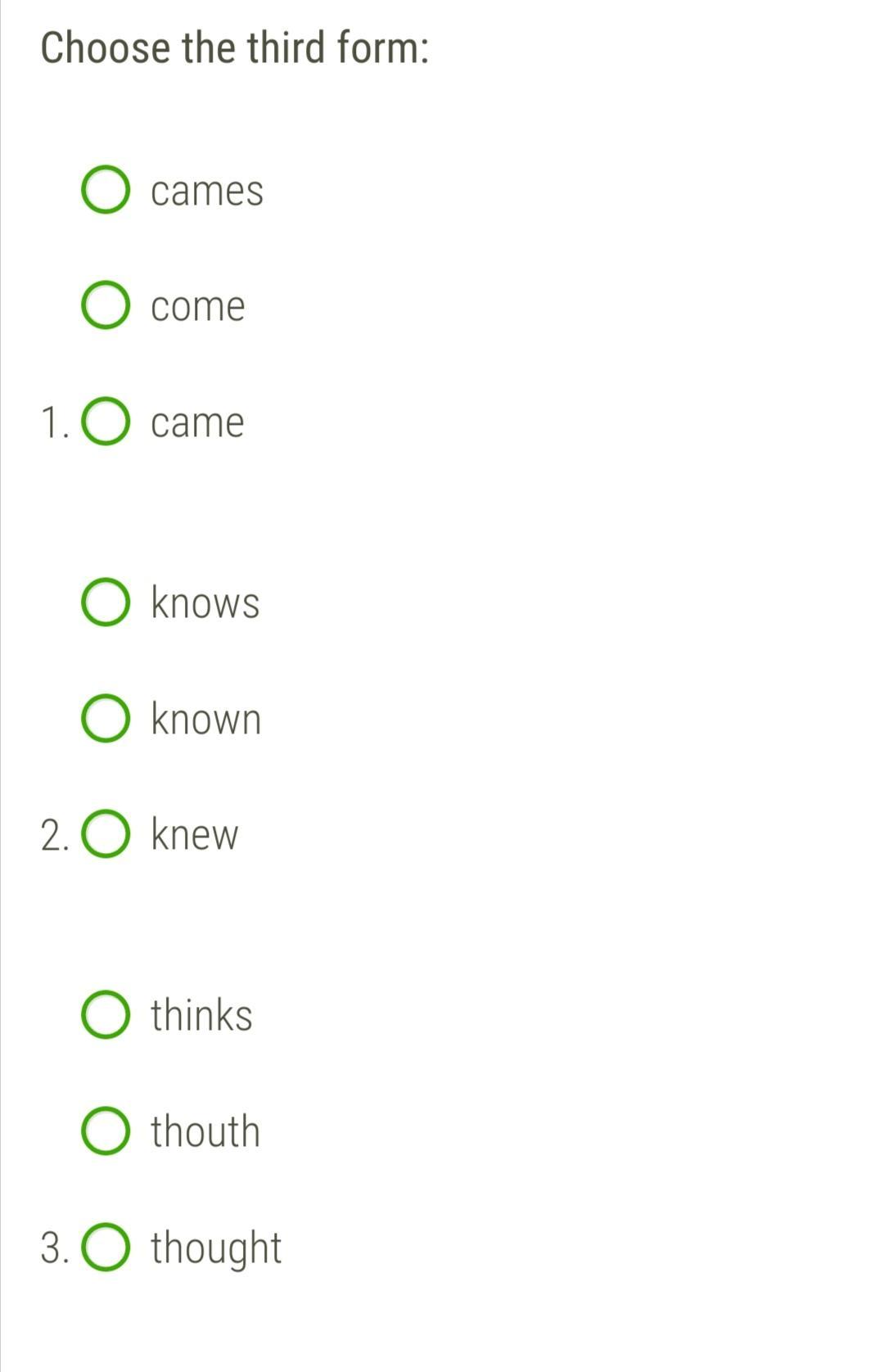Screen dimensions: 884x1372
Task: Click the 'Choose the third form:' heading
Action: 235,47
